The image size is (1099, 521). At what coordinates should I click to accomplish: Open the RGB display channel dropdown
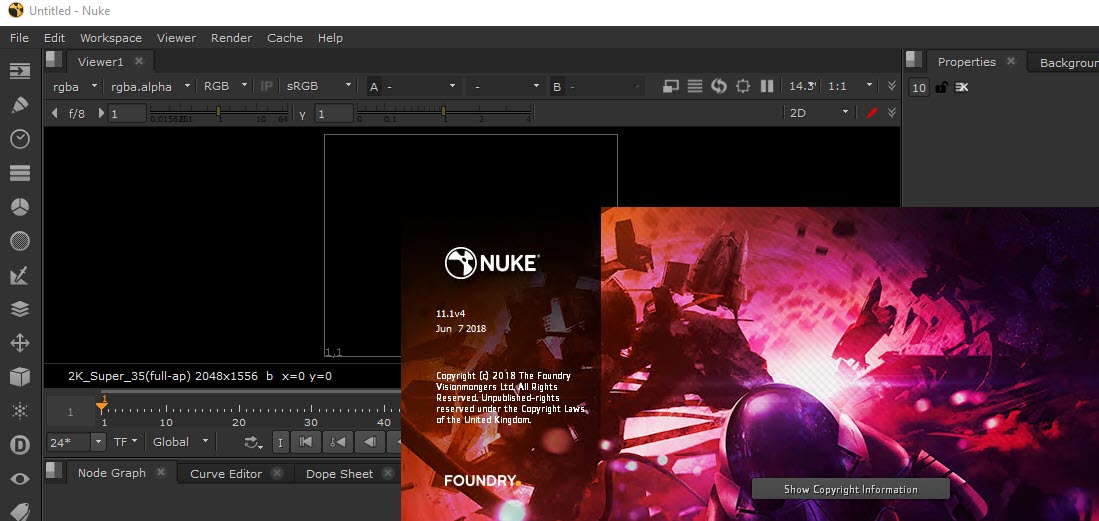pyautogui.click(x=224, y=86)
